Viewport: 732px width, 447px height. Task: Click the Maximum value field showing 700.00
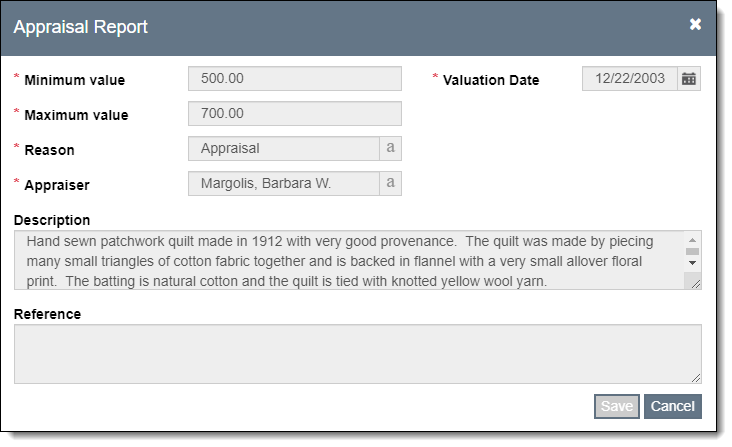(294, 114)
